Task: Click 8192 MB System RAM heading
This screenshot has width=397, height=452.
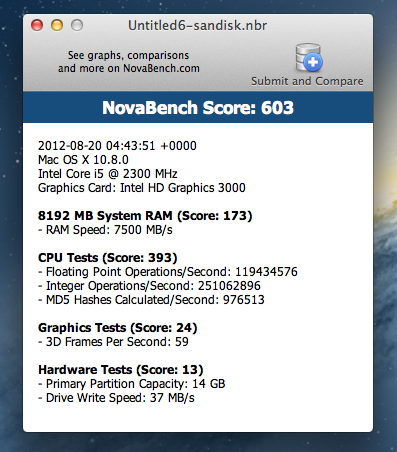Action: coord(145,216)
